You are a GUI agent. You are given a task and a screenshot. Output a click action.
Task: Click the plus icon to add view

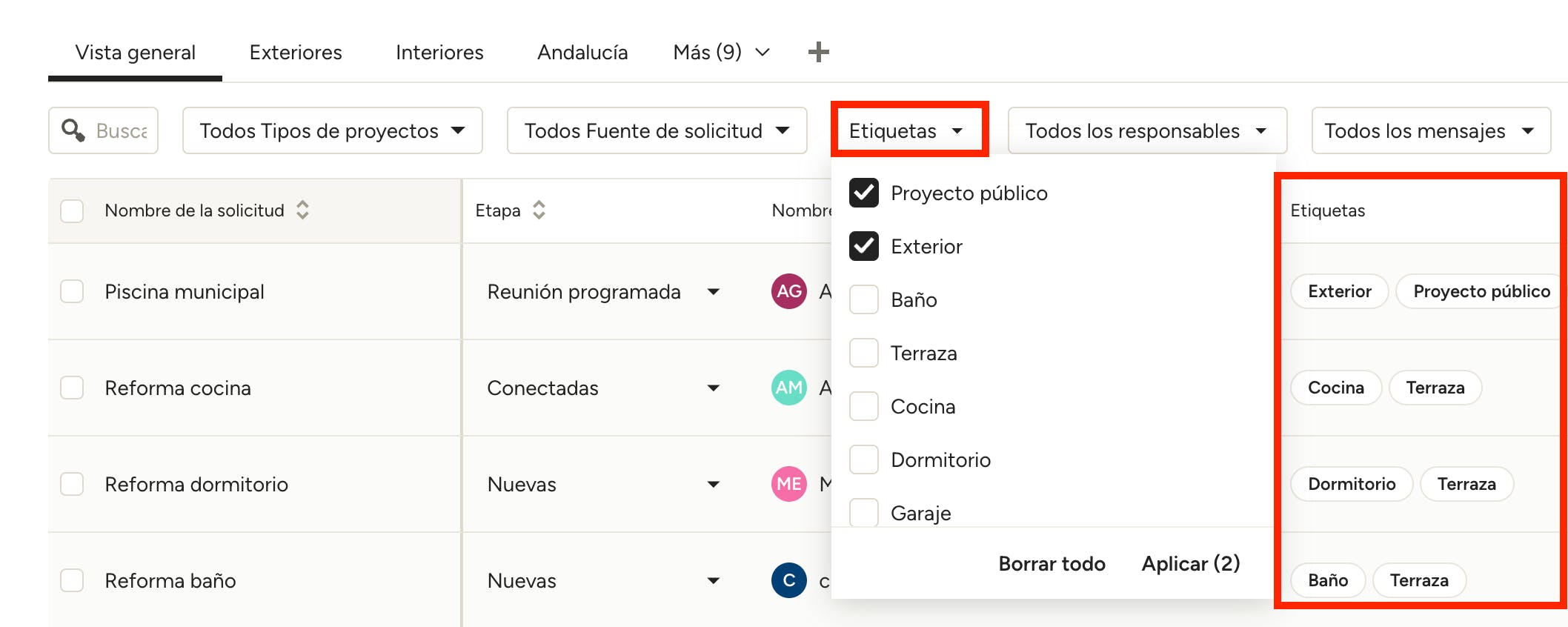(818, 52)
